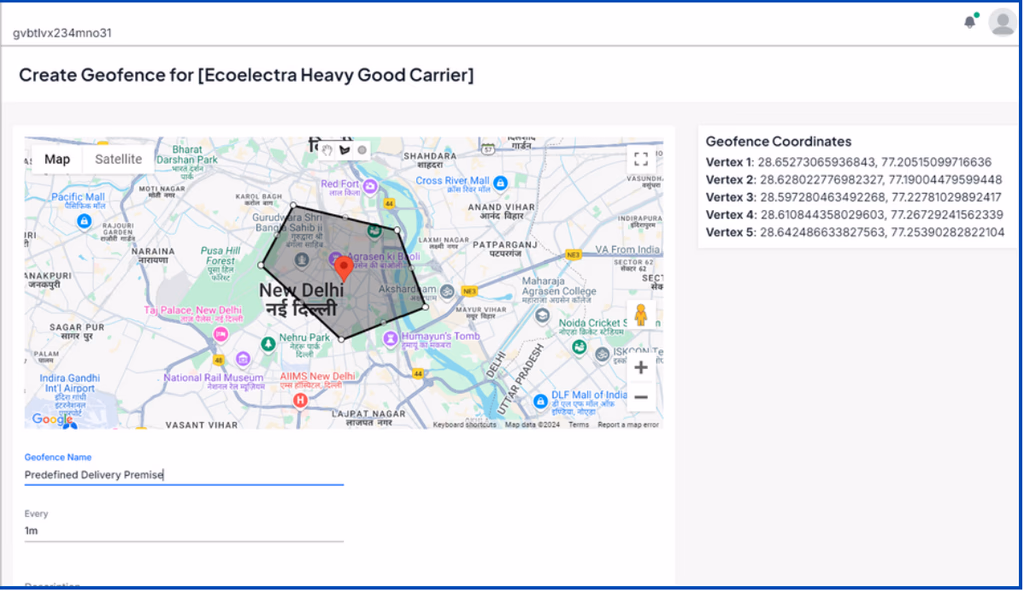Select the draw polygon tool

click(345, 150)
